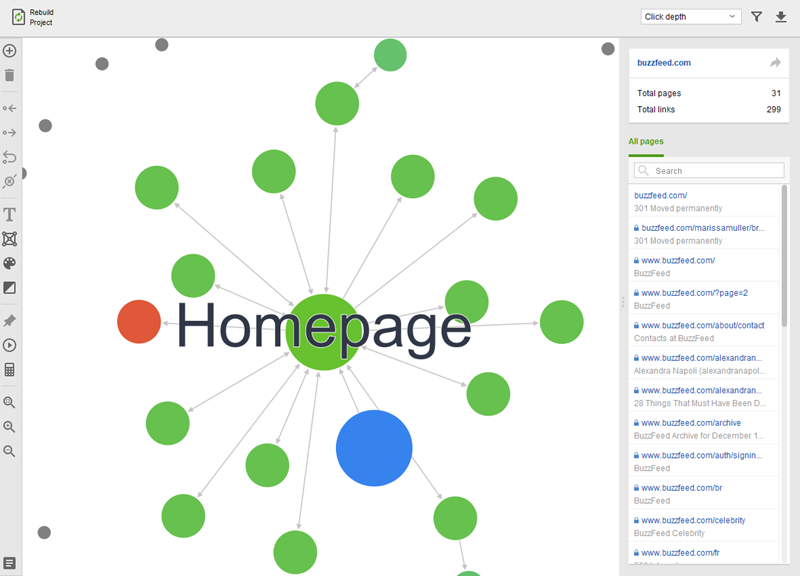The width and height of the screenshot is (800, 576).
Task: Click the zoom to fit magnifier icon
Action: 10,402
